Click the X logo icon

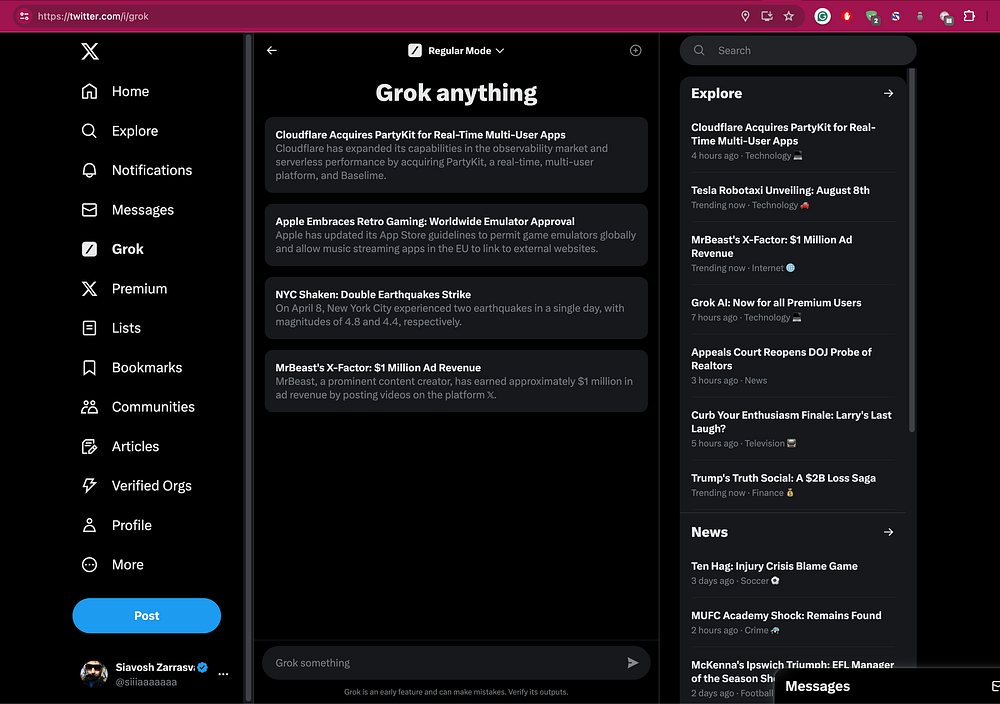tap(90, 51)
